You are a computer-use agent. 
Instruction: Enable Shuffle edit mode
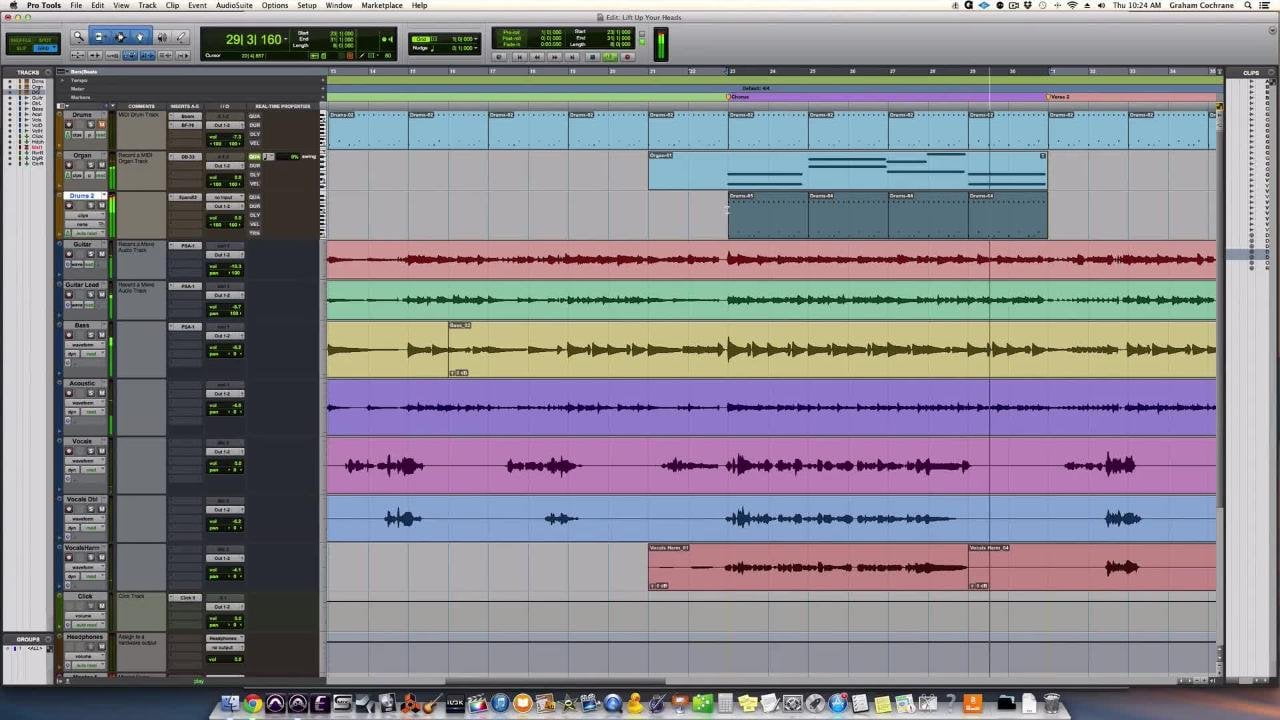pos(20,39)
